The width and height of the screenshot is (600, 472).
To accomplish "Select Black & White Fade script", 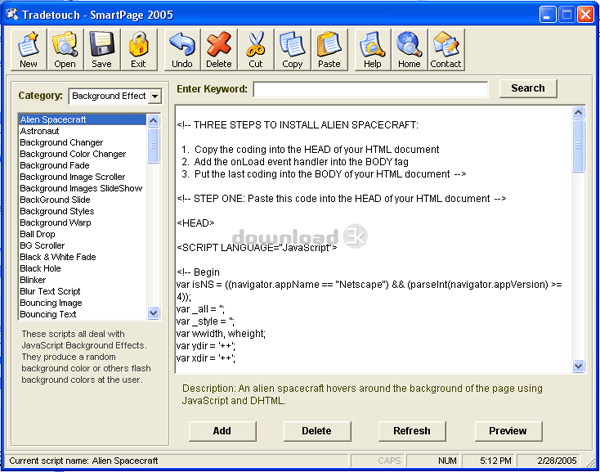I will click(82, 257).
